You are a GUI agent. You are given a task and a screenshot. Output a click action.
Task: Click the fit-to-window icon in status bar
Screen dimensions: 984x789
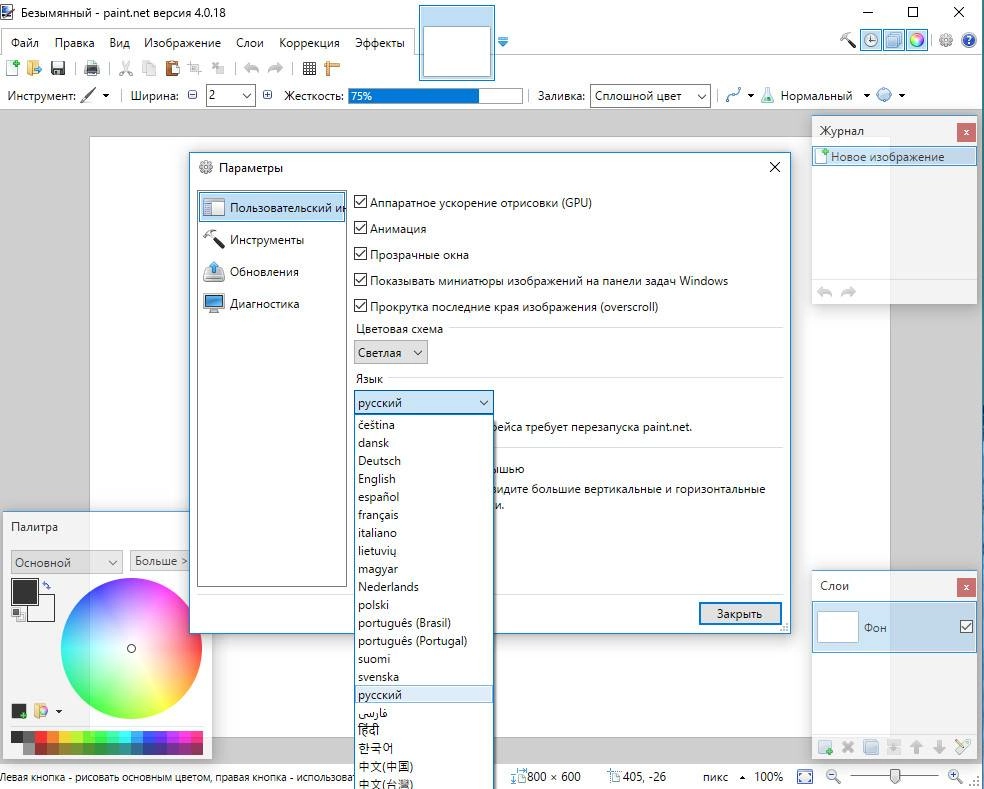805,776
